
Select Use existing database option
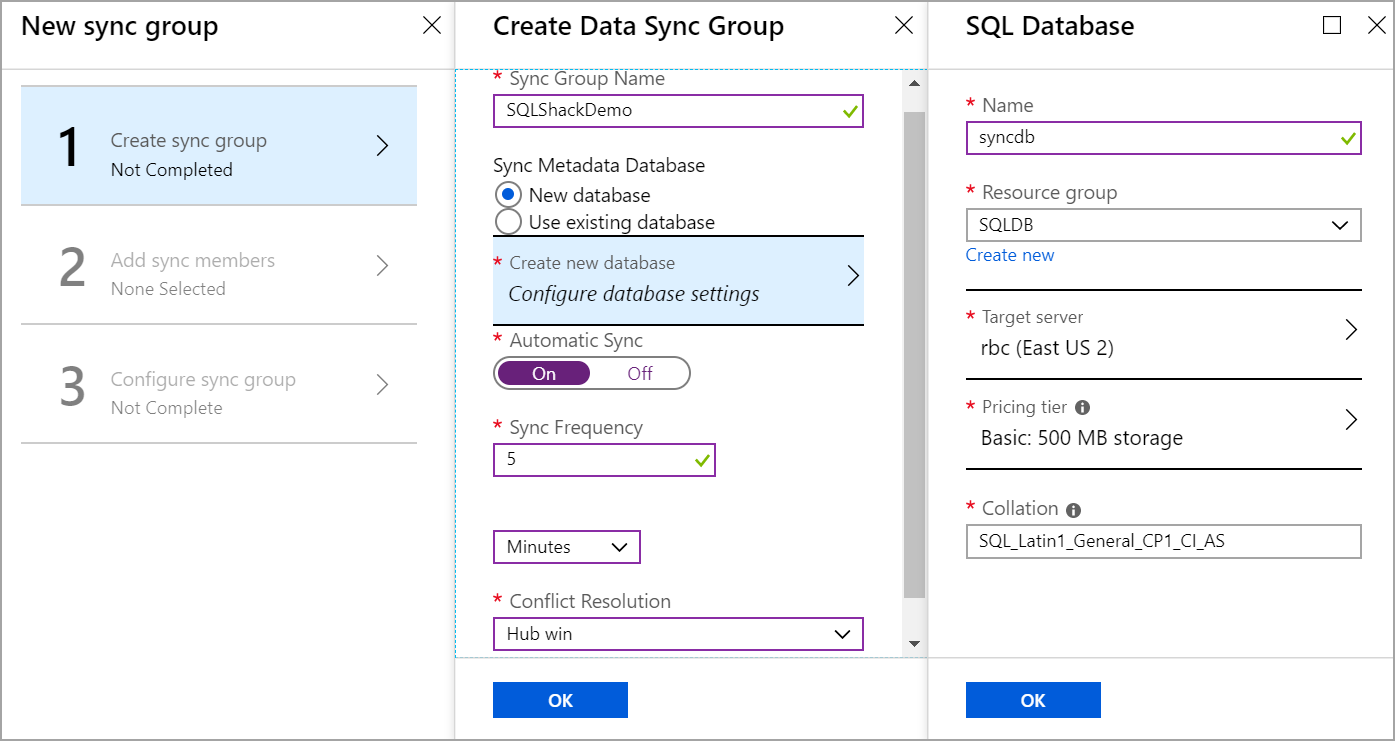[x=509, y=221]
